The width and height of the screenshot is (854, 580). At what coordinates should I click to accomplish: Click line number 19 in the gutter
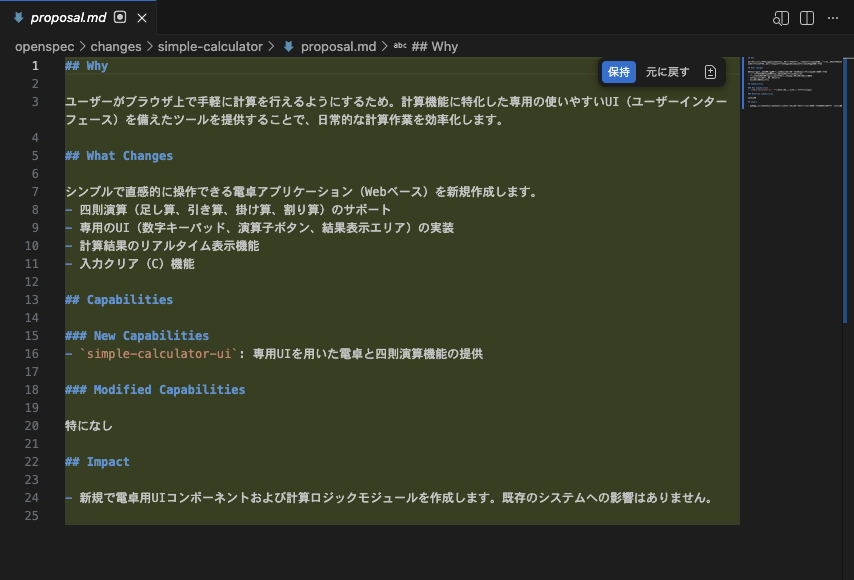point(32,407)
